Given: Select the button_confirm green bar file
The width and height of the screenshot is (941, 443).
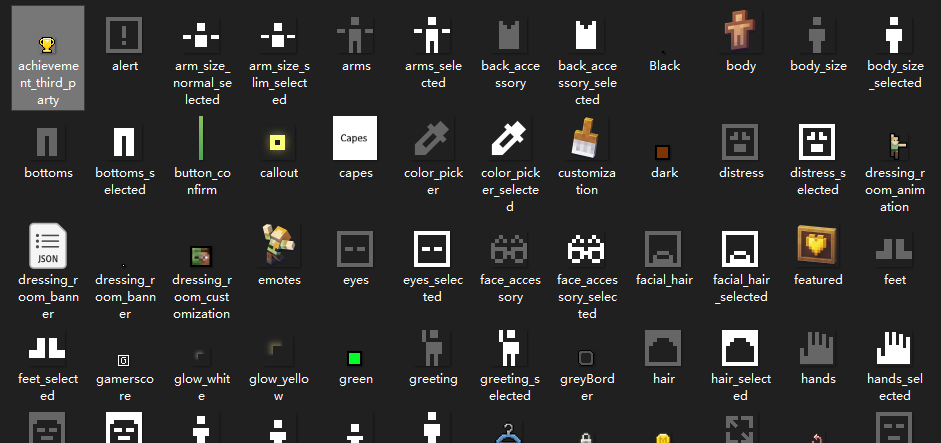Looking at the screenshot, I should pyautogui.click(x=201, y=138).
